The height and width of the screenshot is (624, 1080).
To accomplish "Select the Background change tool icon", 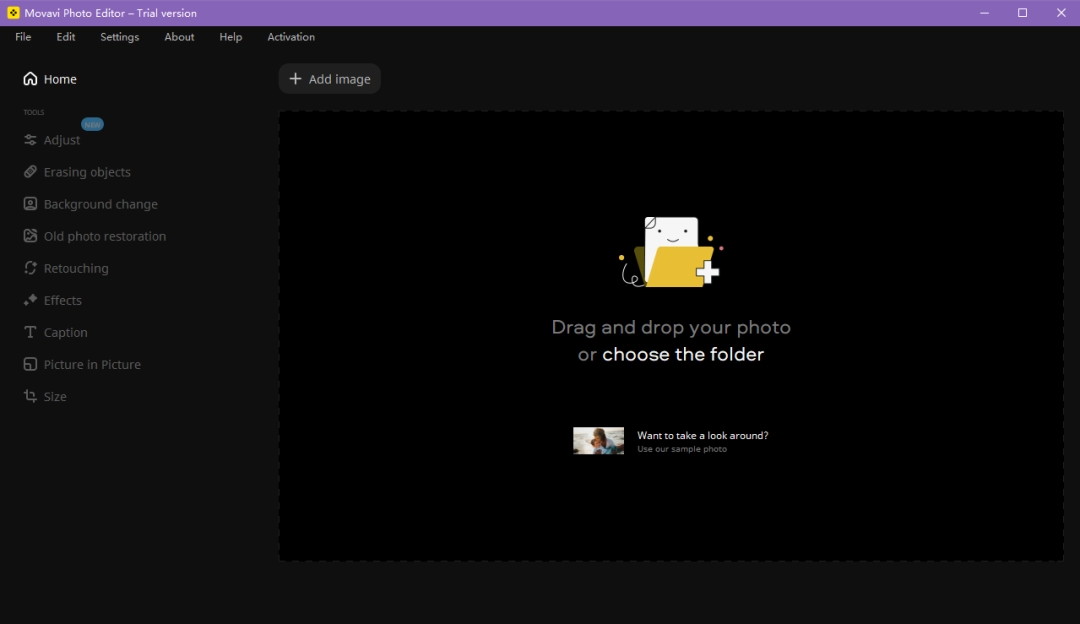I will (x=30, y=204).
